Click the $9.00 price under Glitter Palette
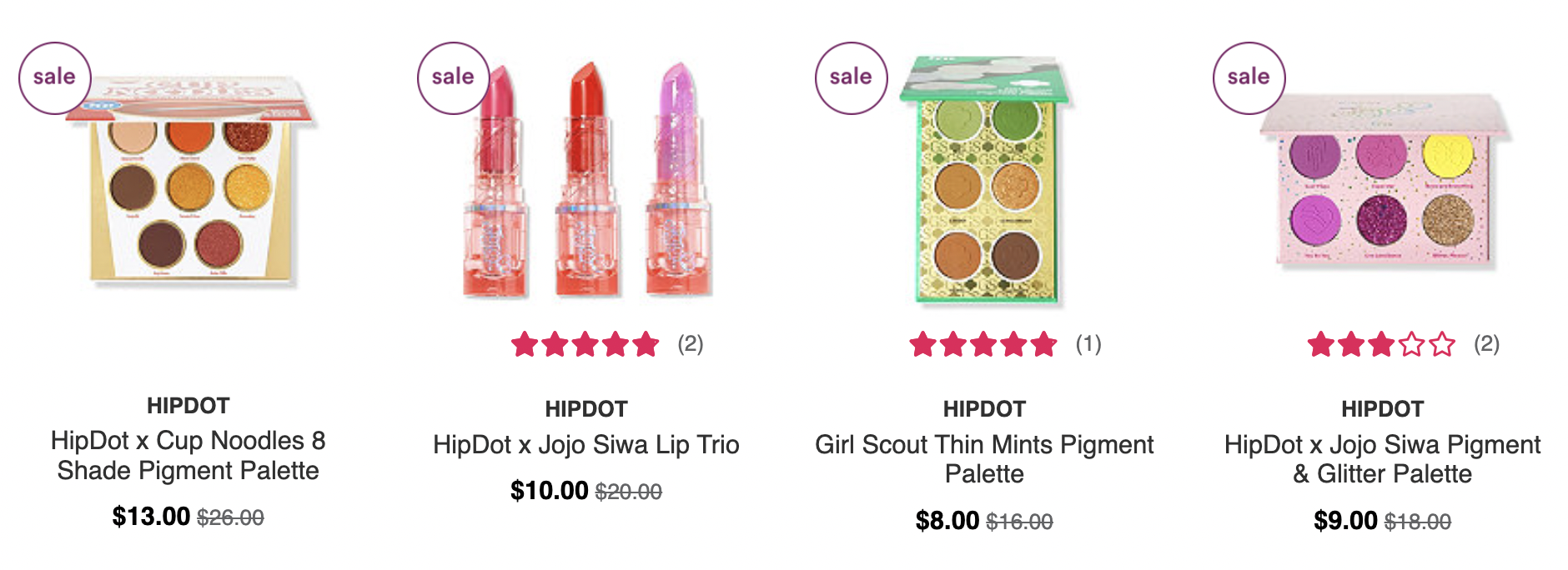Screen dimensions: 1568x570 (1345, 521)
